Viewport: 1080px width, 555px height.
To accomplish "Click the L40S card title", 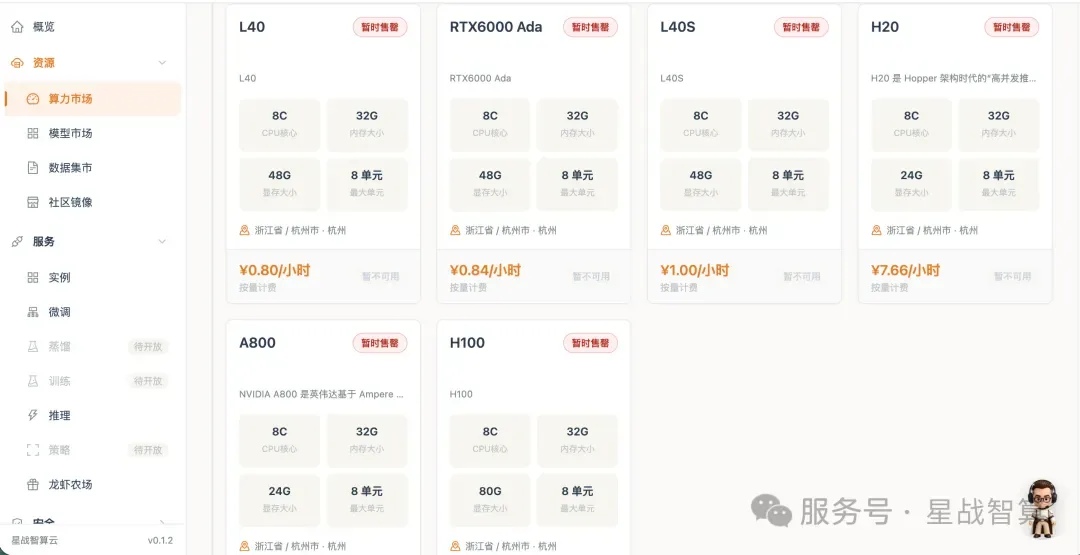I will pyautogui.click(x=678, y=27).
